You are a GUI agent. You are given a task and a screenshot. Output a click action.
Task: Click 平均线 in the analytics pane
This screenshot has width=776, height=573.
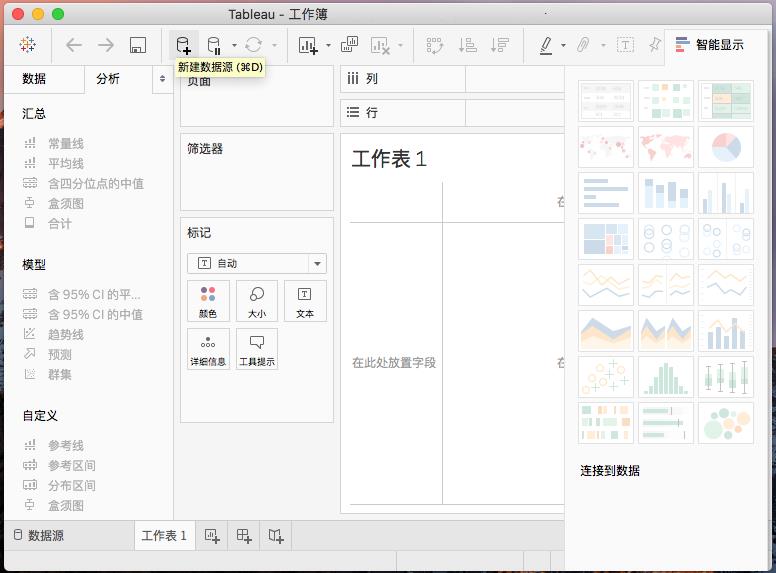(66, 164)
